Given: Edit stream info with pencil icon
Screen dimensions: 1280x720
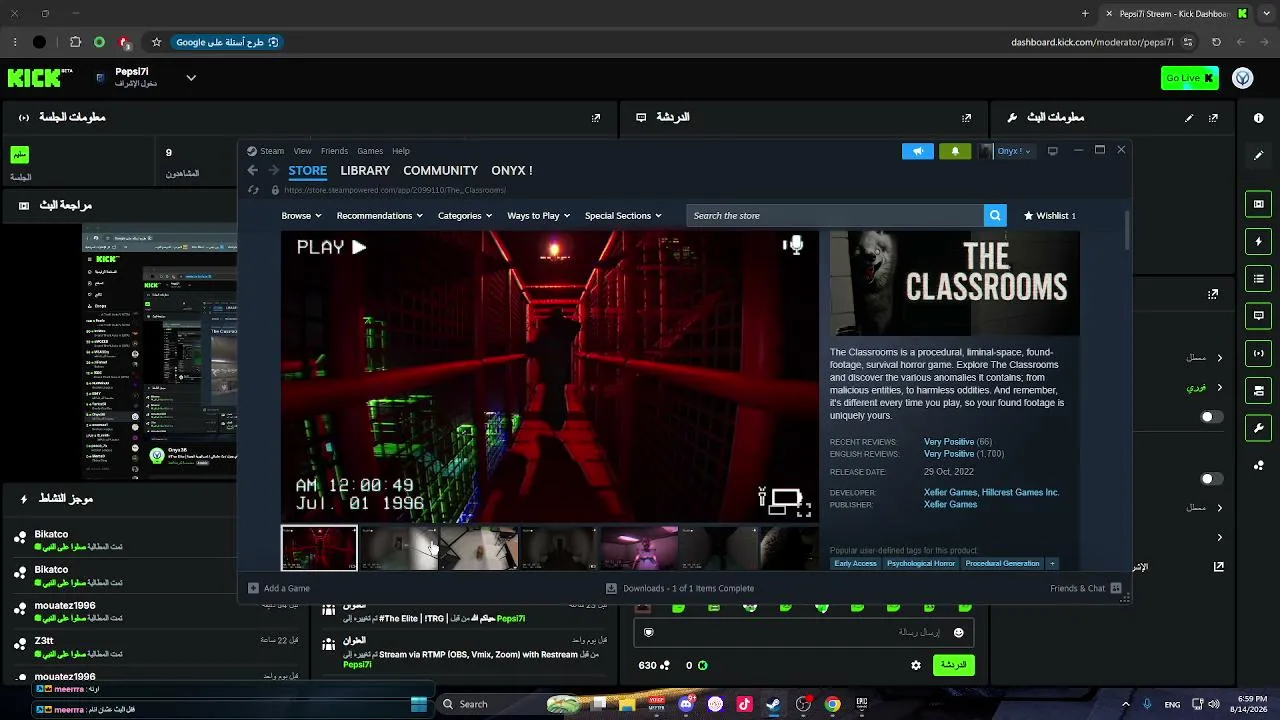Looking at the screenshot, I should point(1189,117).
